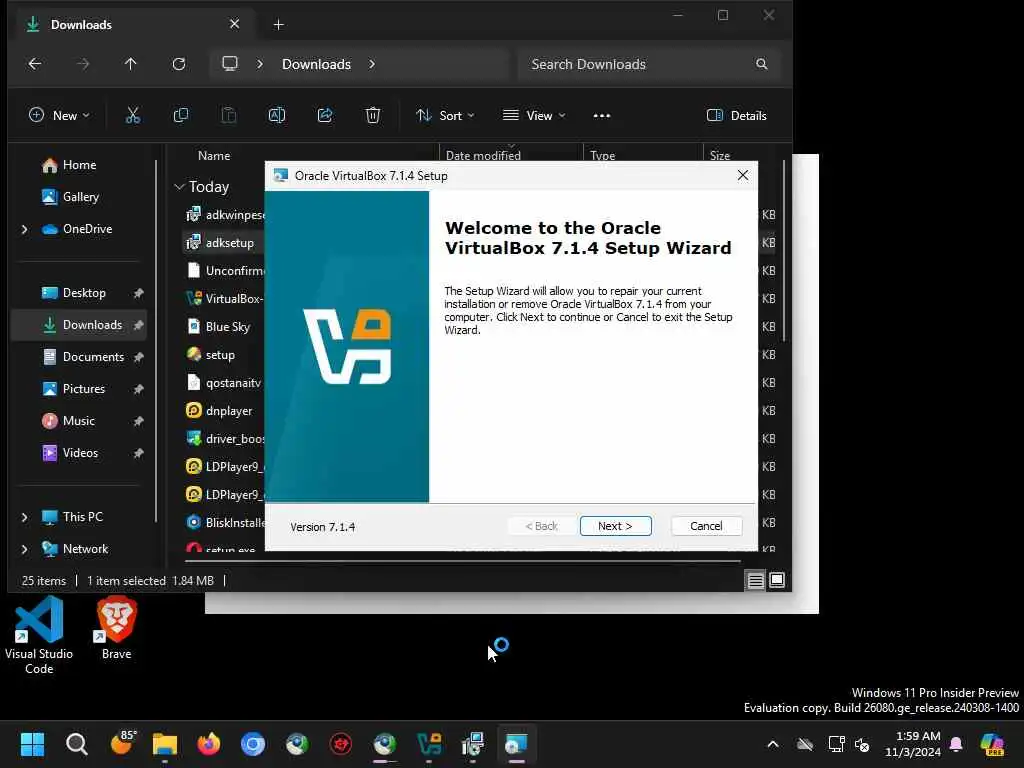Screen dimensions: 1024x768
Task: Add a new File Explorer tab
Action: pyautogui.click(x=278, y=25)
